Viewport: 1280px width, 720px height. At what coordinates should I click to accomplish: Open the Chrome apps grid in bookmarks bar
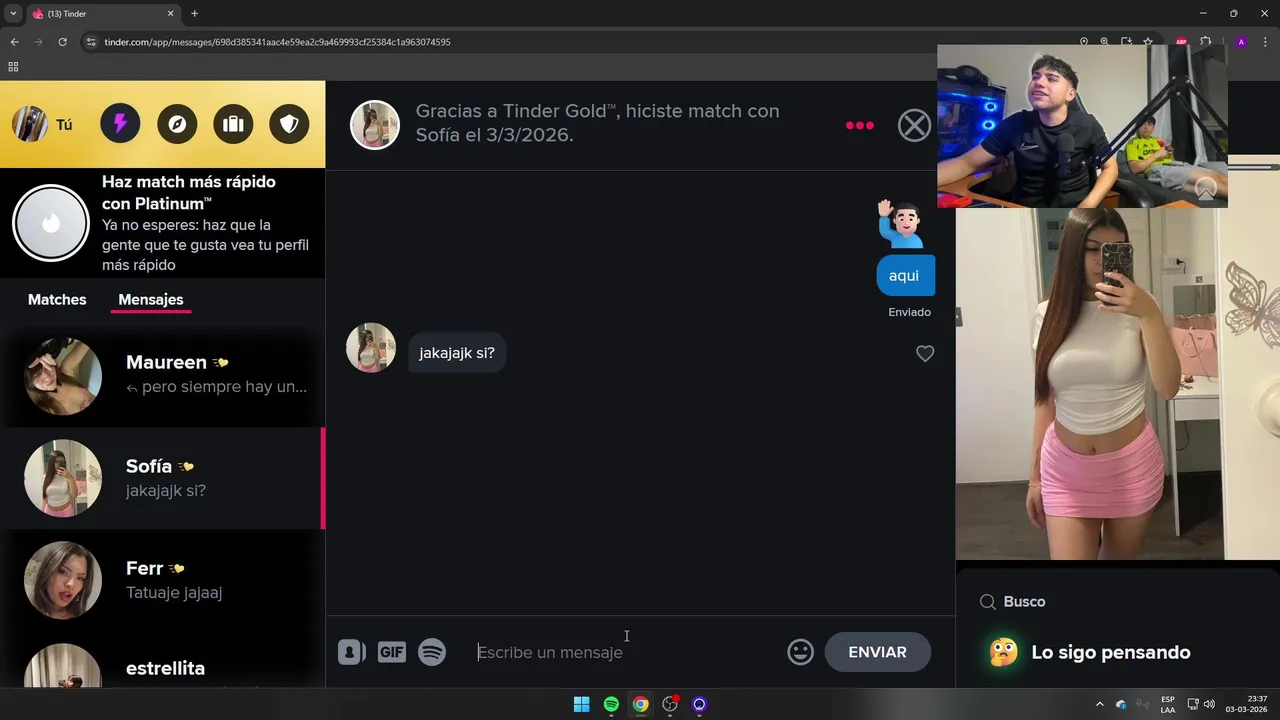point(13,67)
